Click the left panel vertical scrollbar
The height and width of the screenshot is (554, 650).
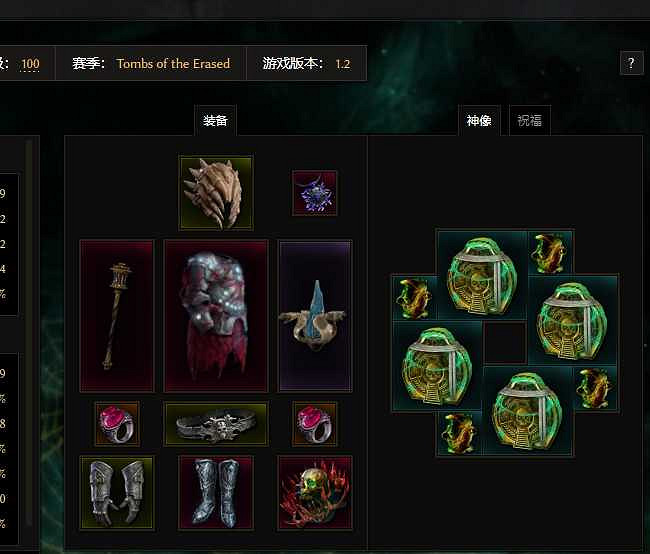29,332
